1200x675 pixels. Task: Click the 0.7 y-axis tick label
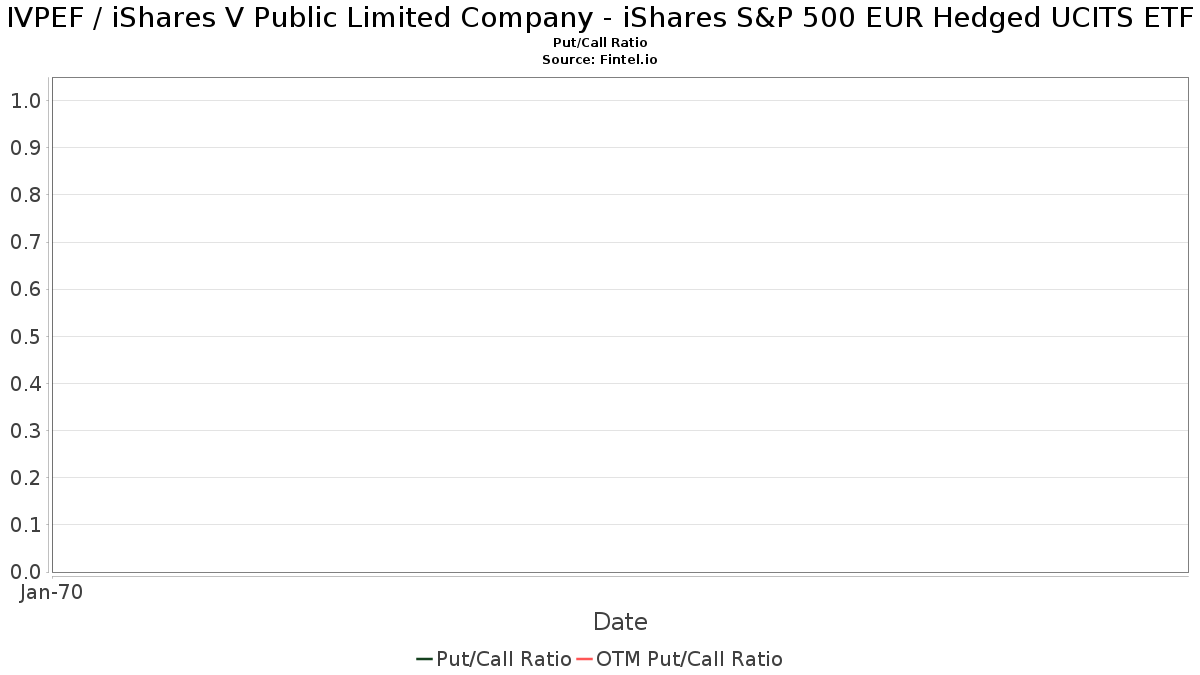pyautogui.click(x=25, y=242)
